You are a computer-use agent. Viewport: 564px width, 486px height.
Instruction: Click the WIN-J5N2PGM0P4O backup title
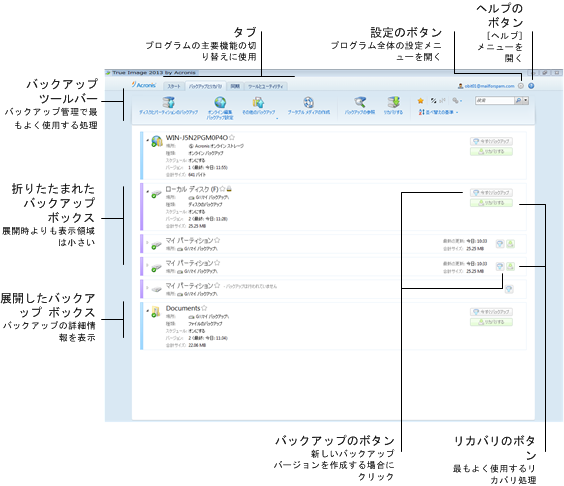click(x=197, y=137)
